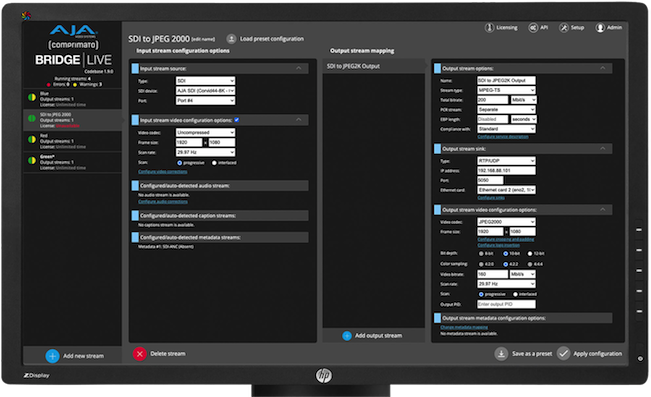Collapse Output stream video configuration section
This screenshot has height=397, width=651.
pos(603,210)
